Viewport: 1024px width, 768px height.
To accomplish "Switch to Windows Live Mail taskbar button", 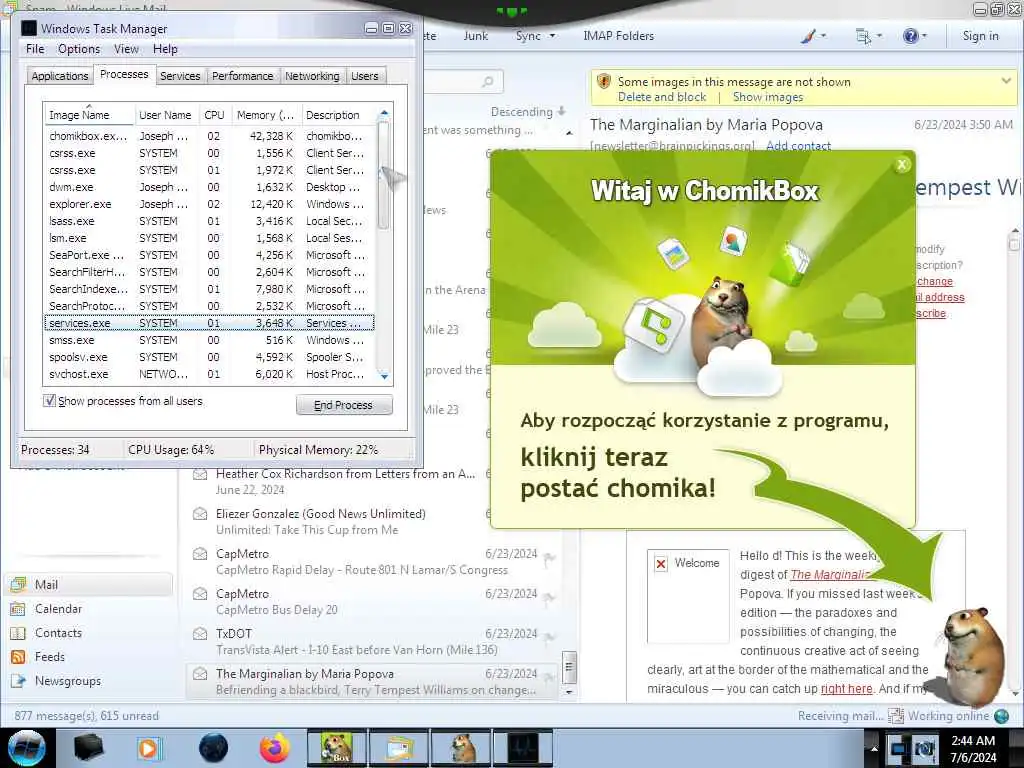I will coord(399,748).
